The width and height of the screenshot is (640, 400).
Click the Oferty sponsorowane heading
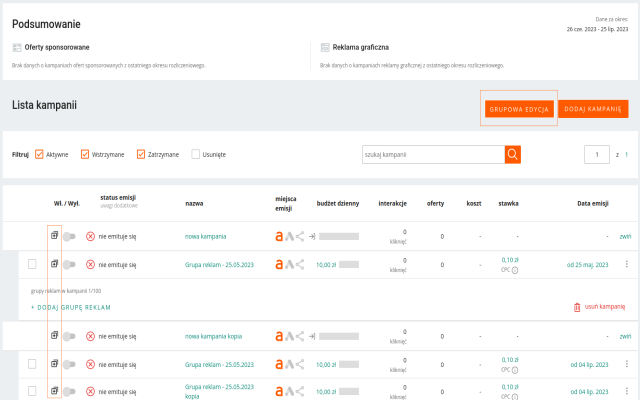point(57,47)
